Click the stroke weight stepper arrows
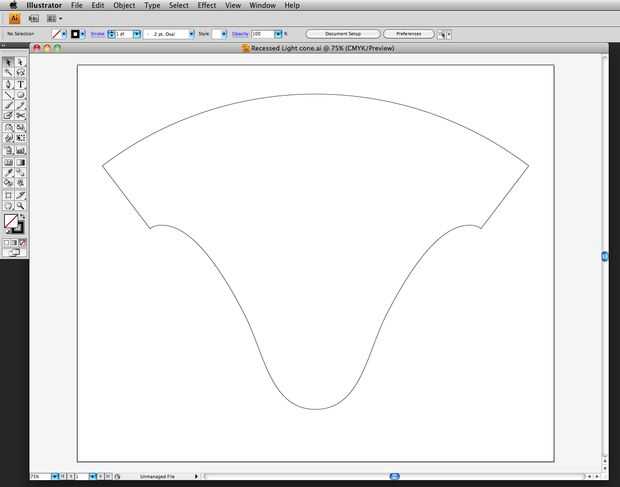620x487 pixels. coord(111,34)
